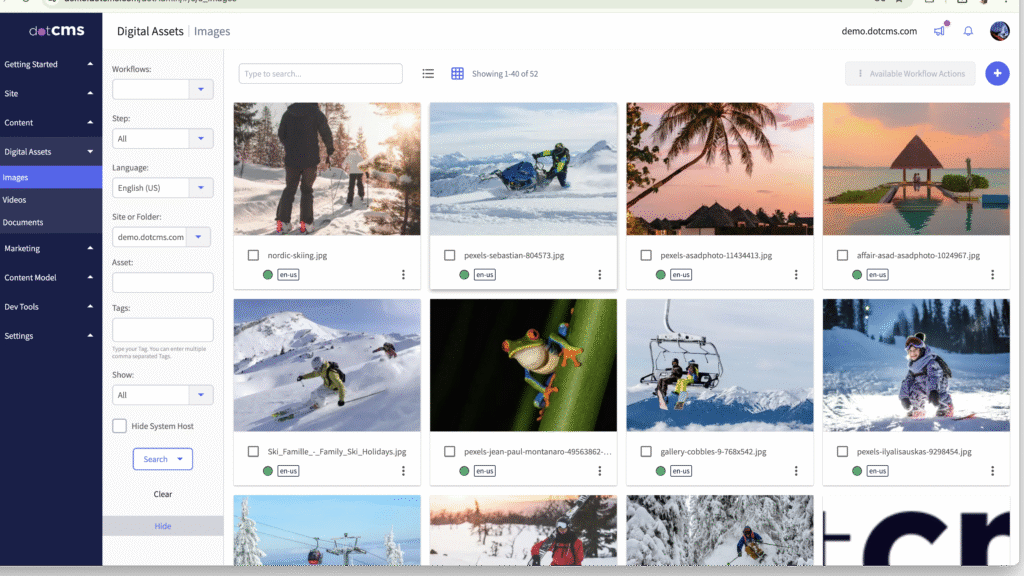Open the dotCMS logo home
This screenshot has height=576, width=1024.
pyautogui.click(x=56, y=31)
